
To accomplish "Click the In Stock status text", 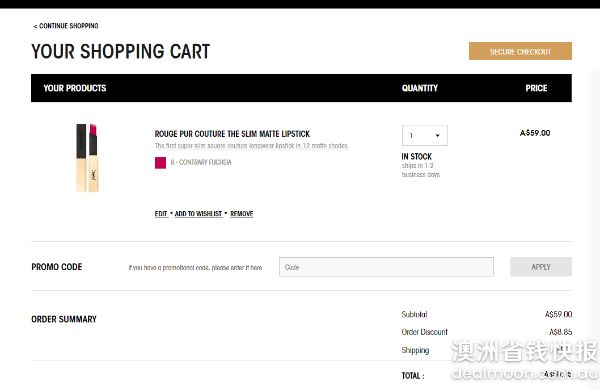I will (416, 157).
